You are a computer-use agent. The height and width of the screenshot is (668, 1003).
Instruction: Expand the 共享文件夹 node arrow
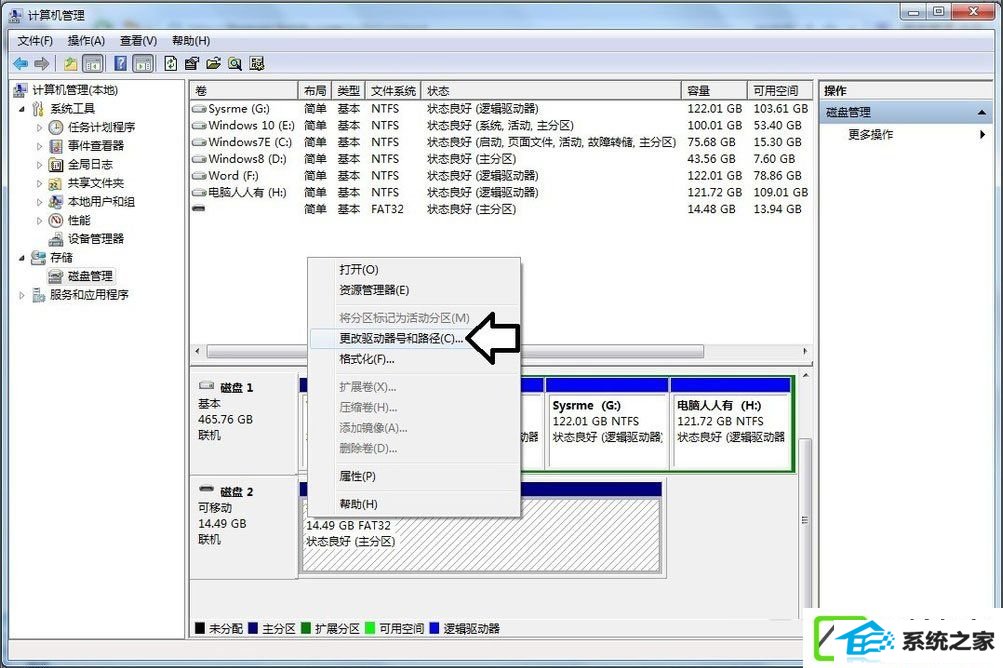coord(40,183)
